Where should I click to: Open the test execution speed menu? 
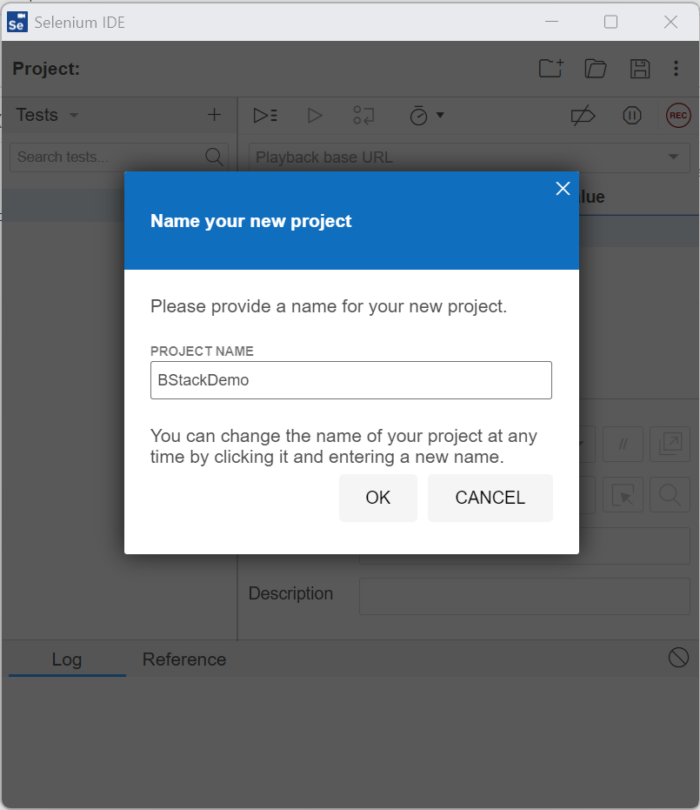coord(424,115)
